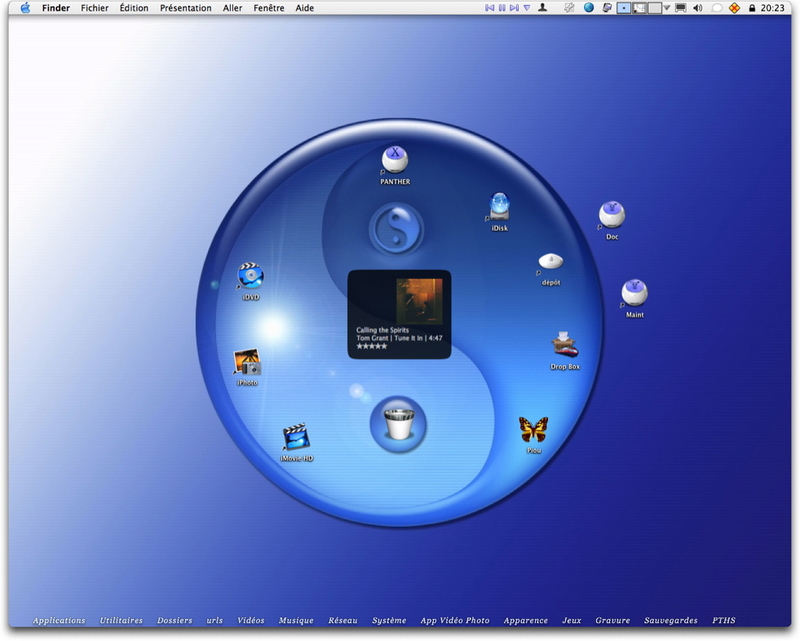Image resolution: width=800 pixels, height=641 pixels.
Task: Click the orange diamond menu bar icon
Action: click(x=734, y=8)
